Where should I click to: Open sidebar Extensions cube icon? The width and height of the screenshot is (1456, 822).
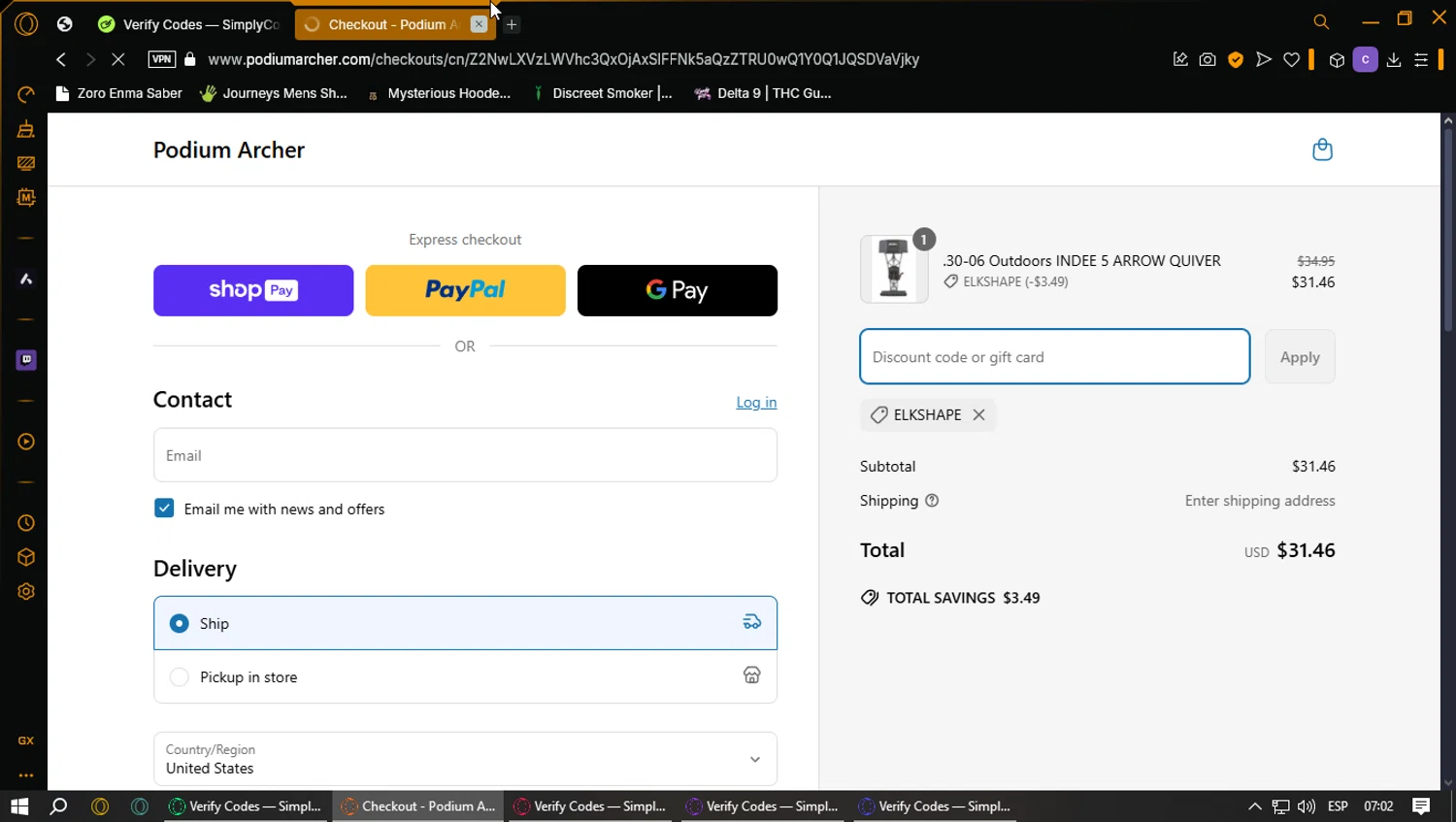tap(26, 557)
